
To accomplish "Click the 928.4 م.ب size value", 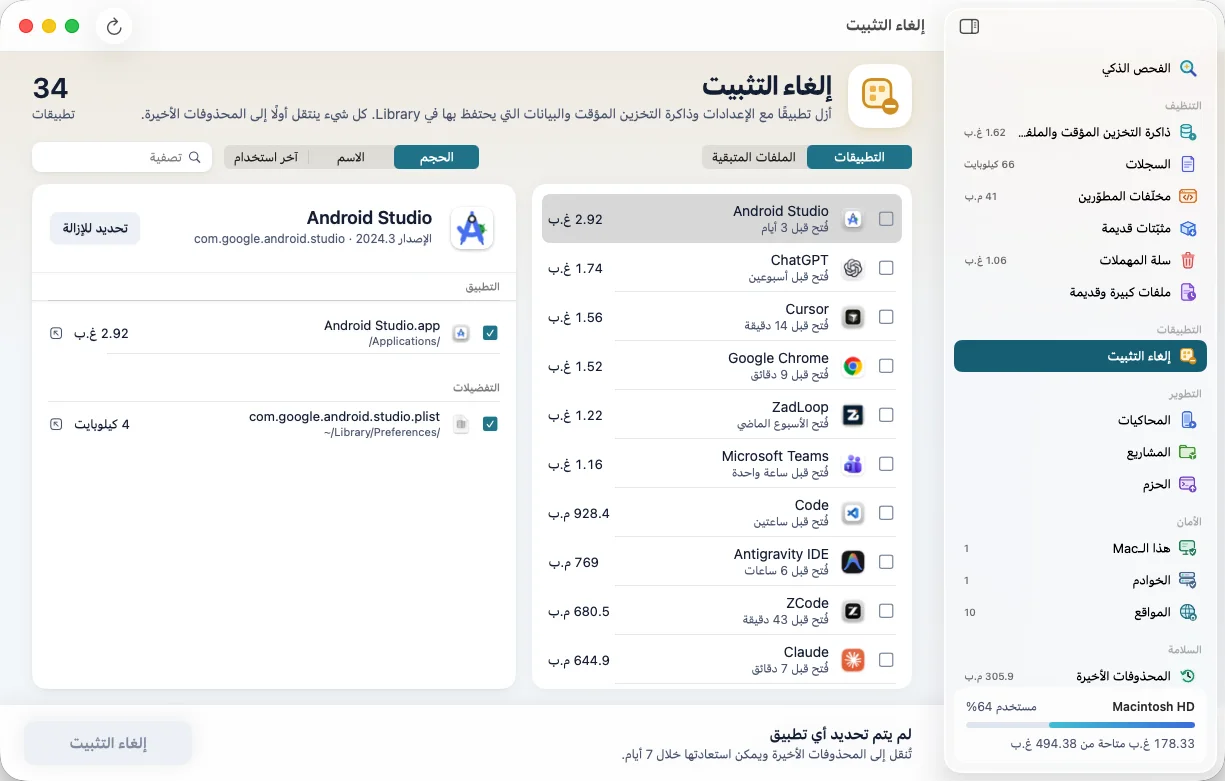I will [579, 513].
